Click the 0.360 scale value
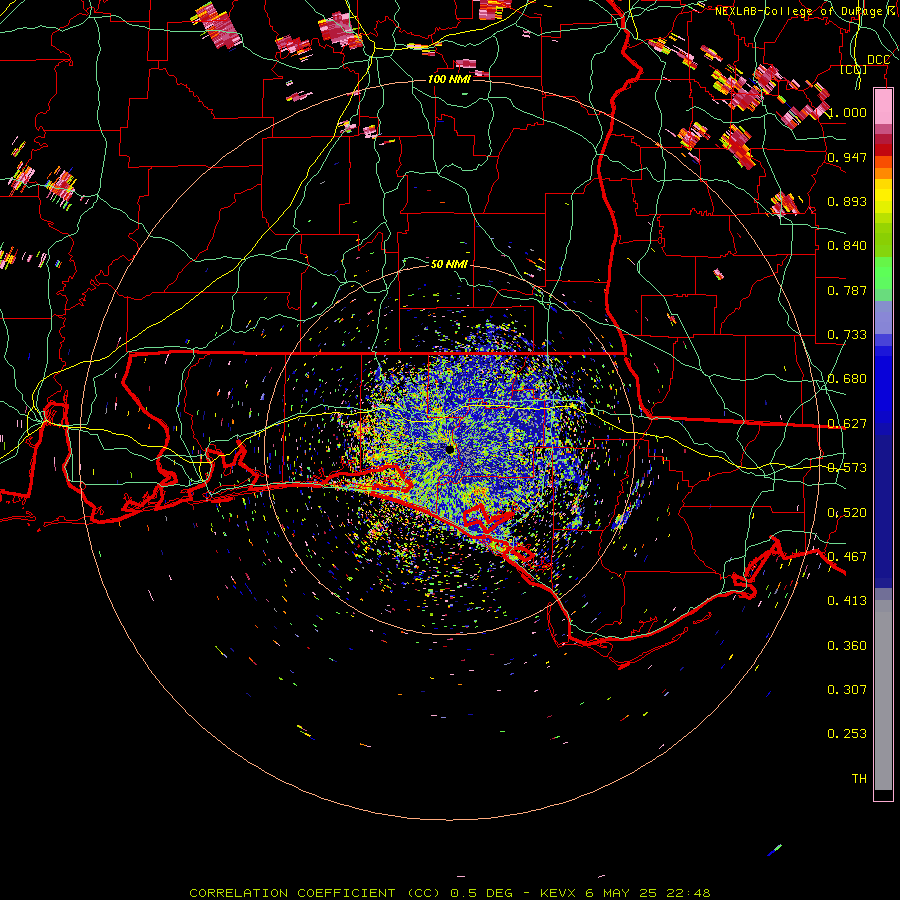 coord(847,646)
